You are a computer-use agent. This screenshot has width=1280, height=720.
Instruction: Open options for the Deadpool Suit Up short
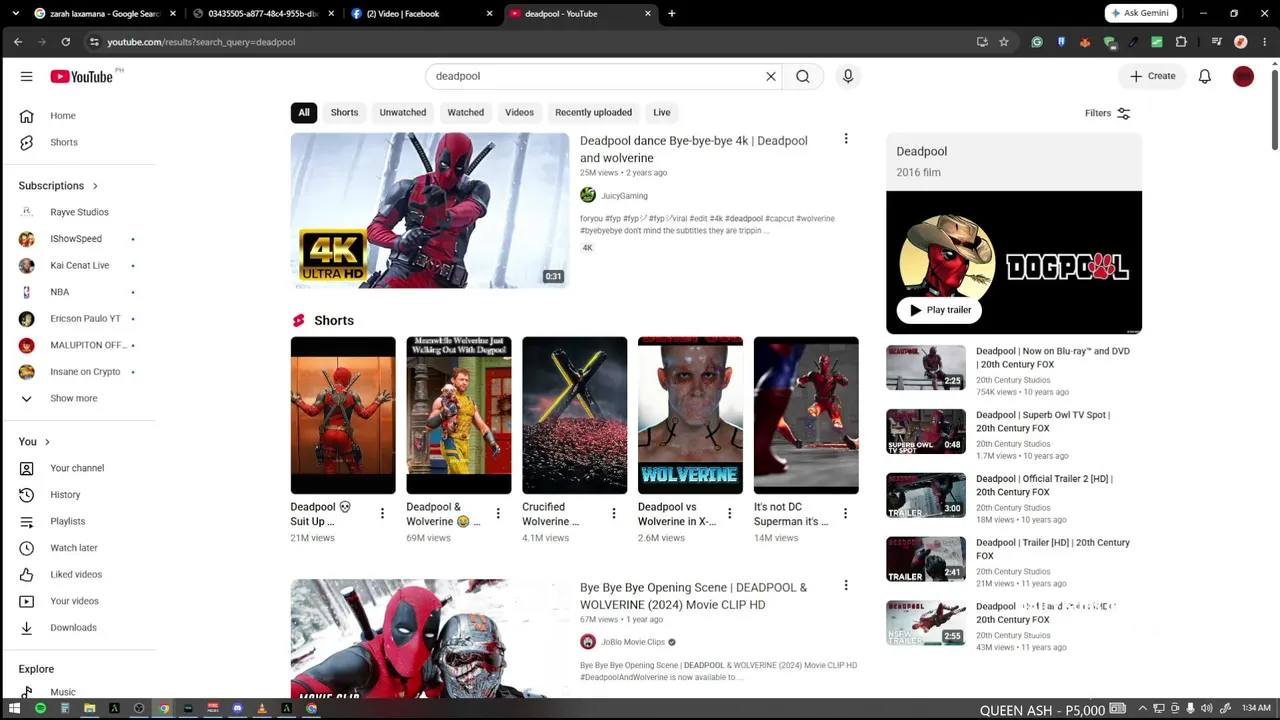[x=382, y=513]
